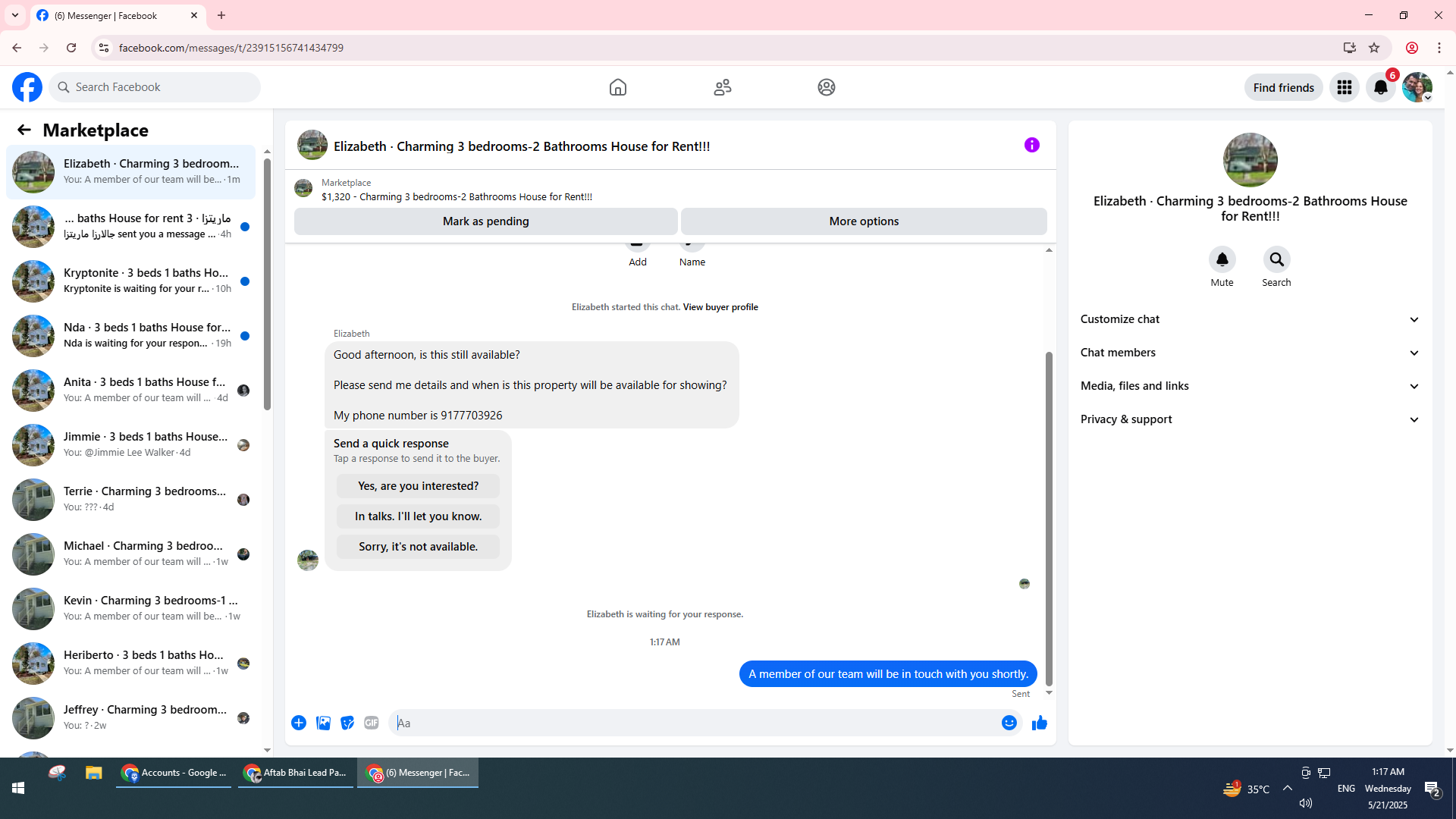Go to the Facebook Home tab
1456x819 pixels.
[617, 87]
